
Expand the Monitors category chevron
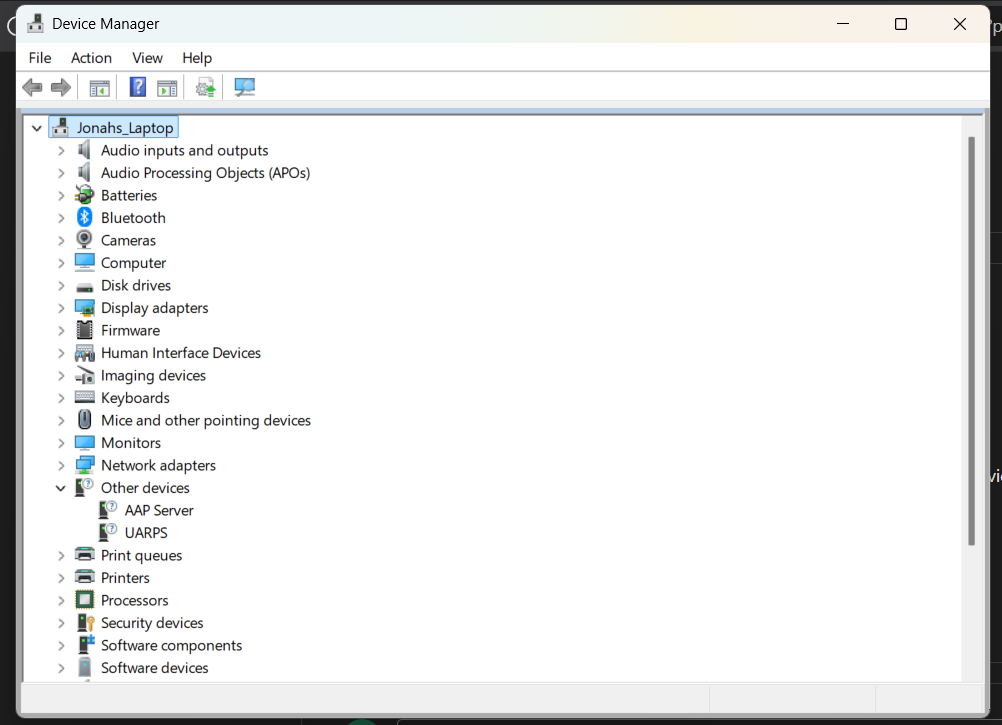[61, 443]
